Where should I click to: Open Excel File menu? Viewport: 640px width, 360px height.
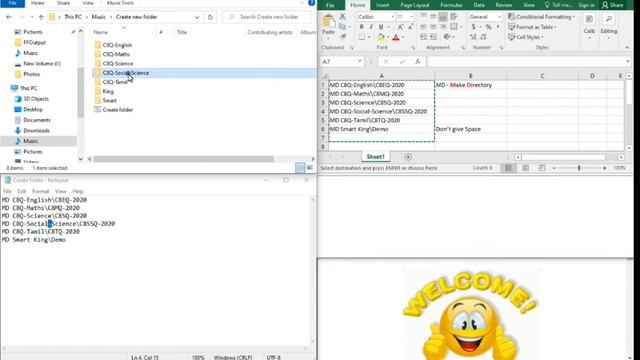(330, 5)
